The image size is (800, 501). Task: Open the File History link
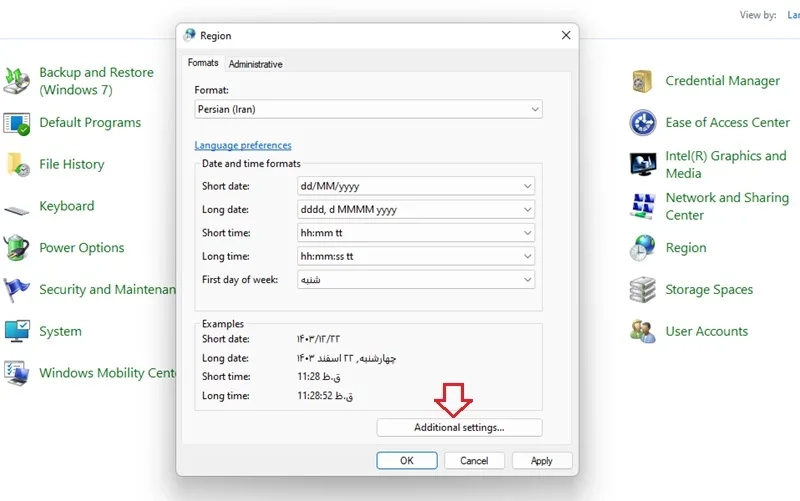click(72, 164)
